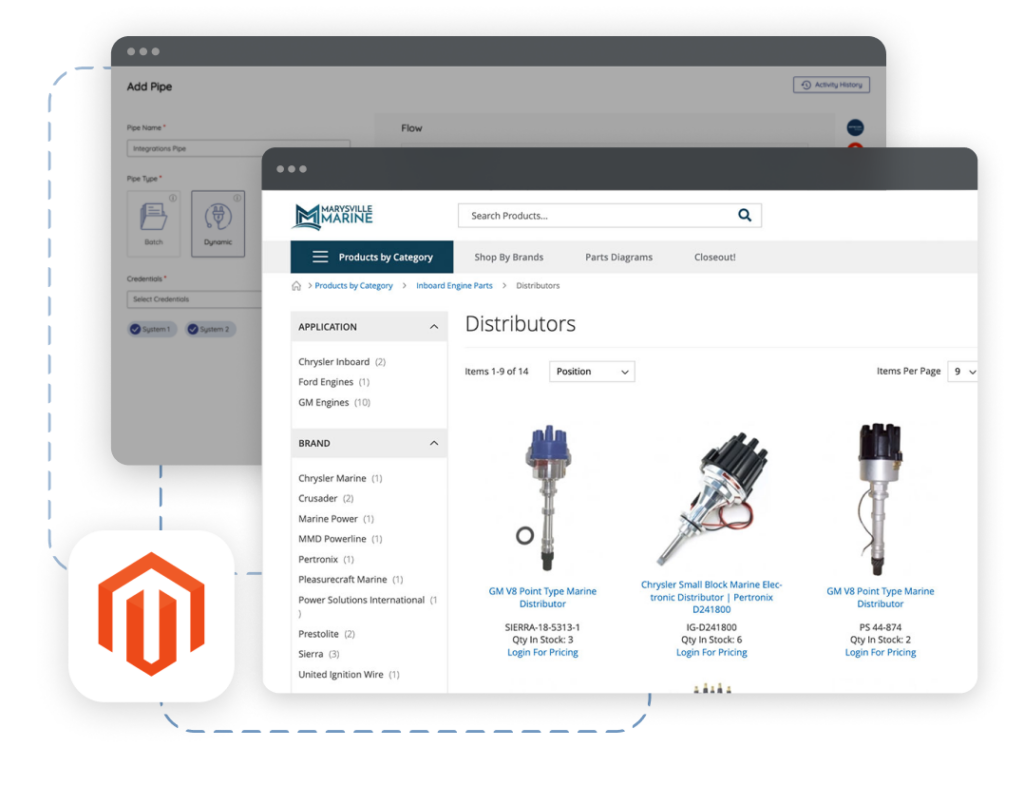Open the Position sort dropdown
Screen dimensions: 1024x786
point(591,371)
